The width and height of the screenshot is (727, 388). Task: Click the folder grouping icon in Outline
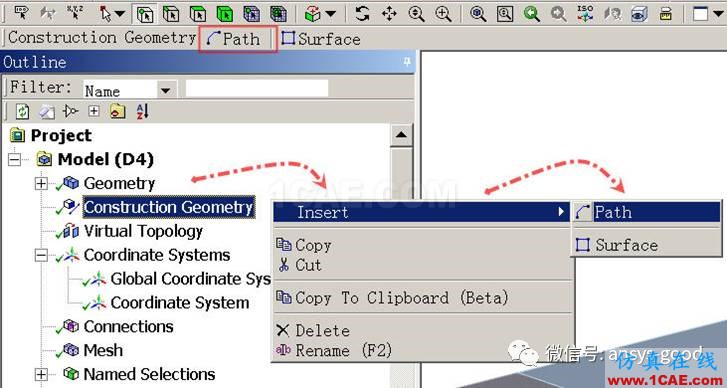coord(118,111)
